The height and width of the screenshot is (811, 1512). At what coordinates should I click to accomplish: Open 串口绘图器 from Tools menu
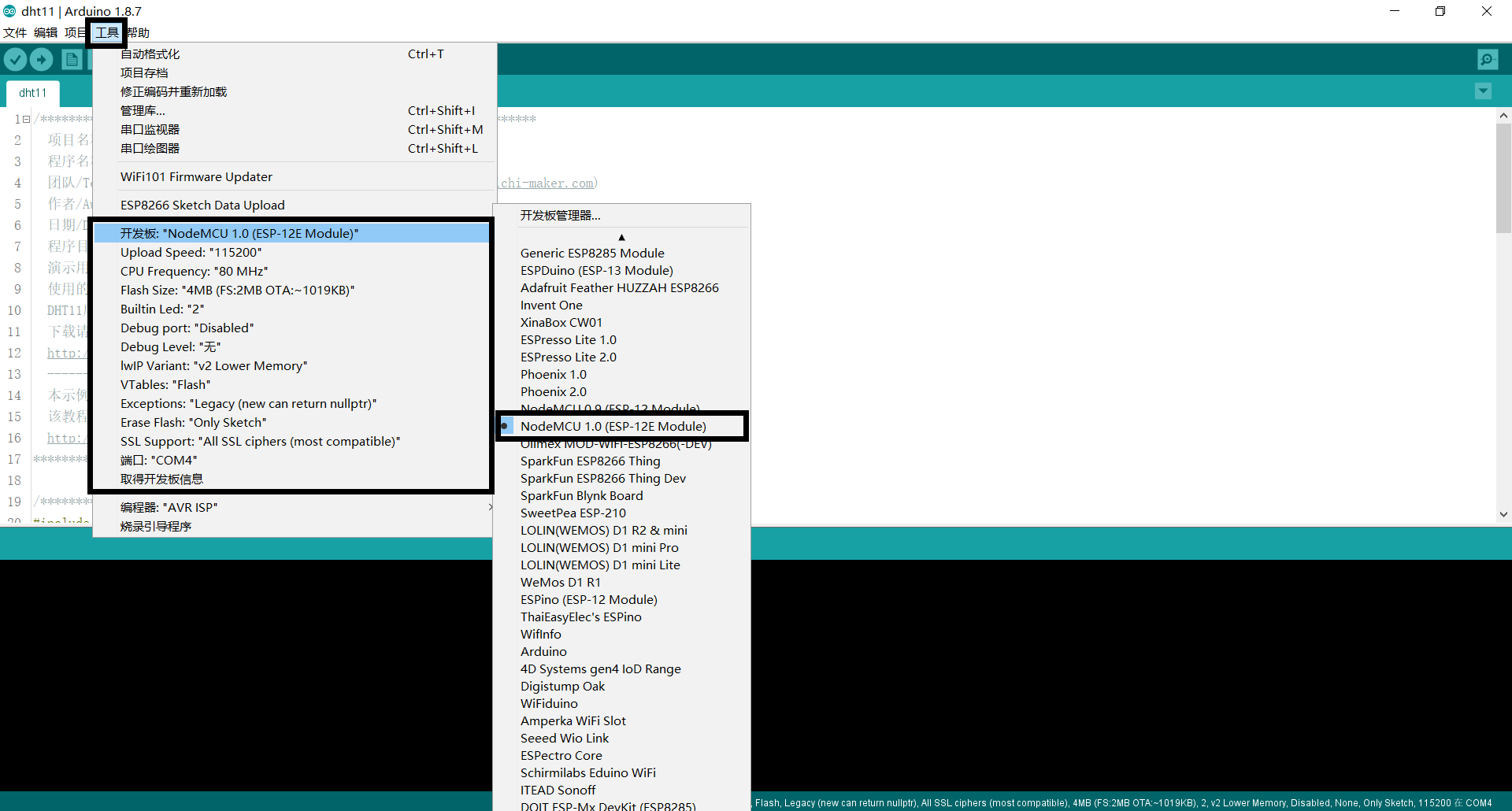pyautogui.click(x=293, y=149)
